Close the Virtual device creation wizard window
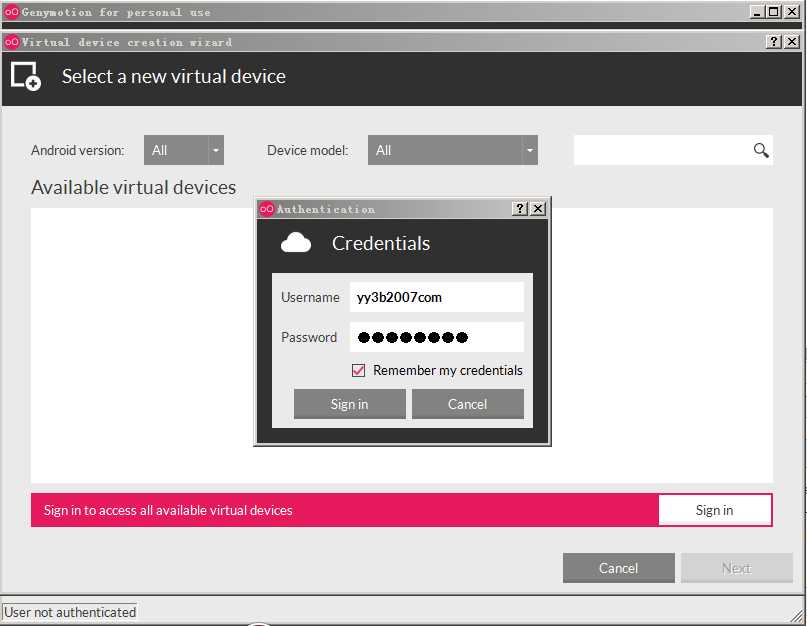807x626 pixels. 792,42
